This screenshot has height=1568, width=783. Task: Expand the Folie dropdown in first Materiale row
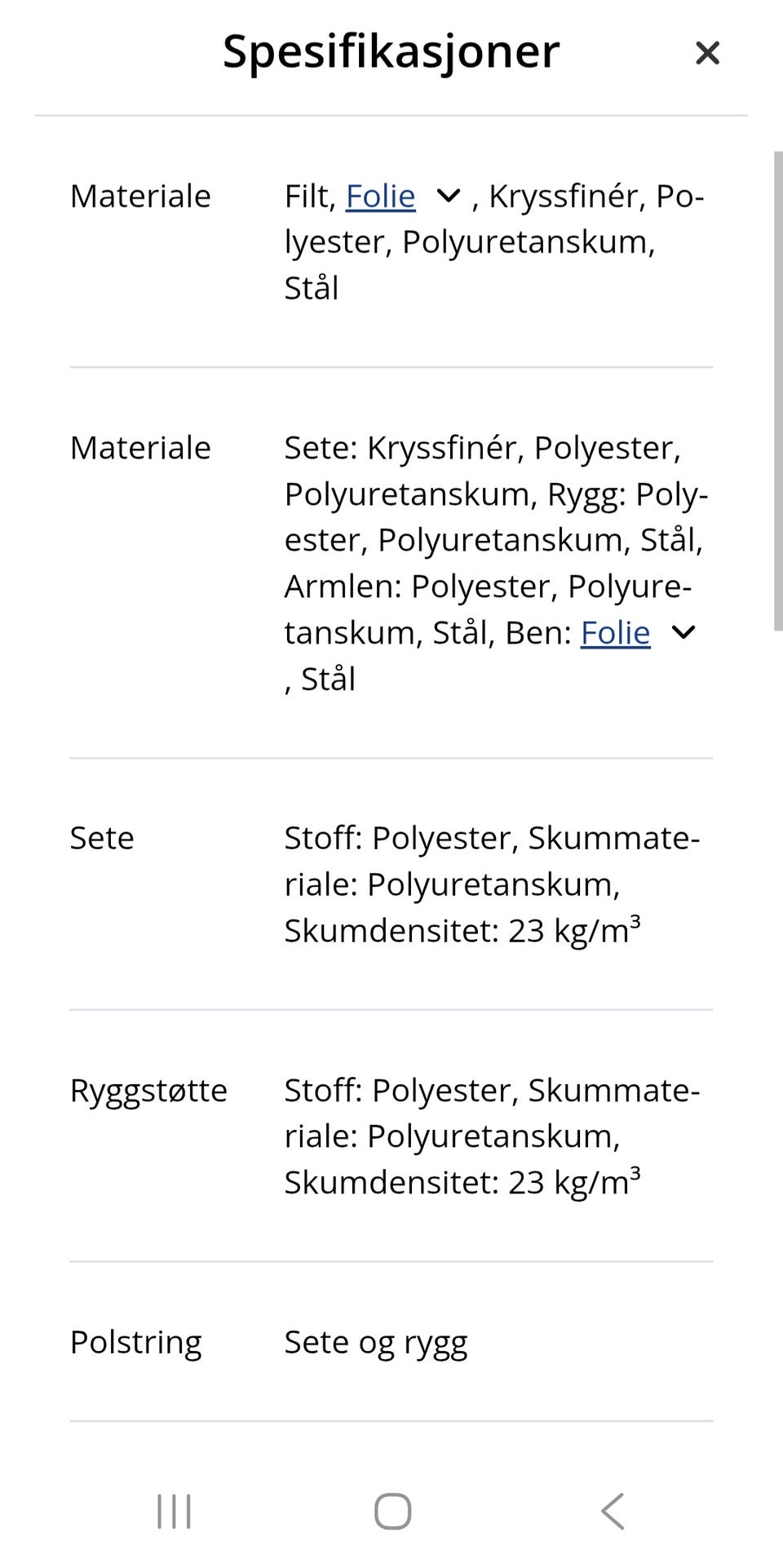[x=449, y=196]
